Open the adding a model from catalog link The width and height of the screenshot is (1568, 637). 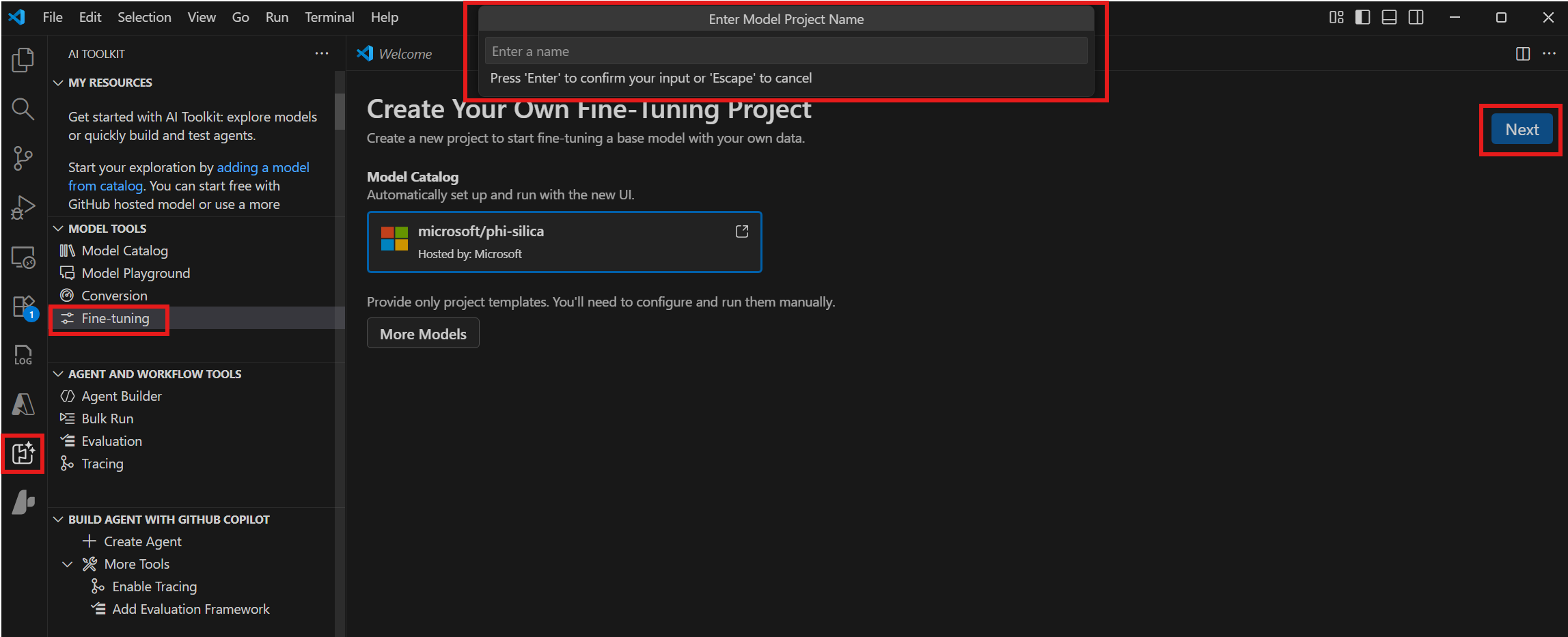(262, 167)
